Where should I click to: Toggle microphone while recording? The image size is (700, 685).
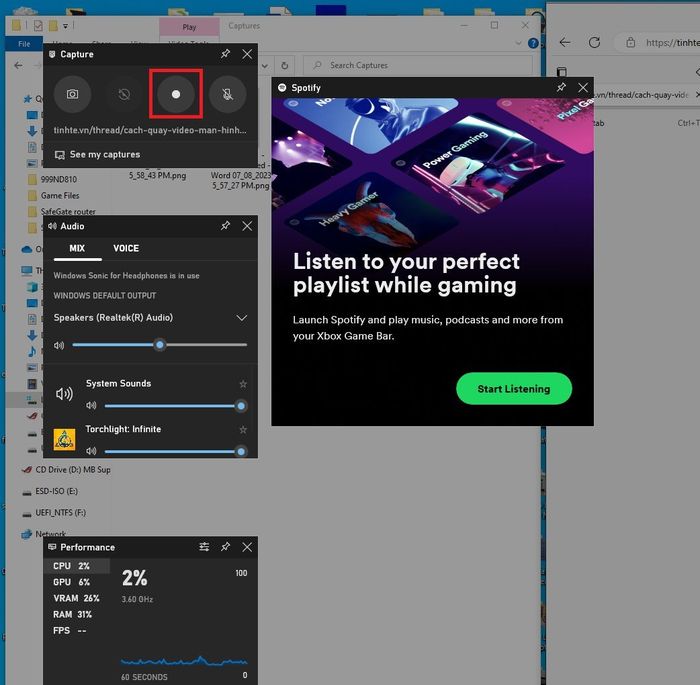(x=228, y=94)
